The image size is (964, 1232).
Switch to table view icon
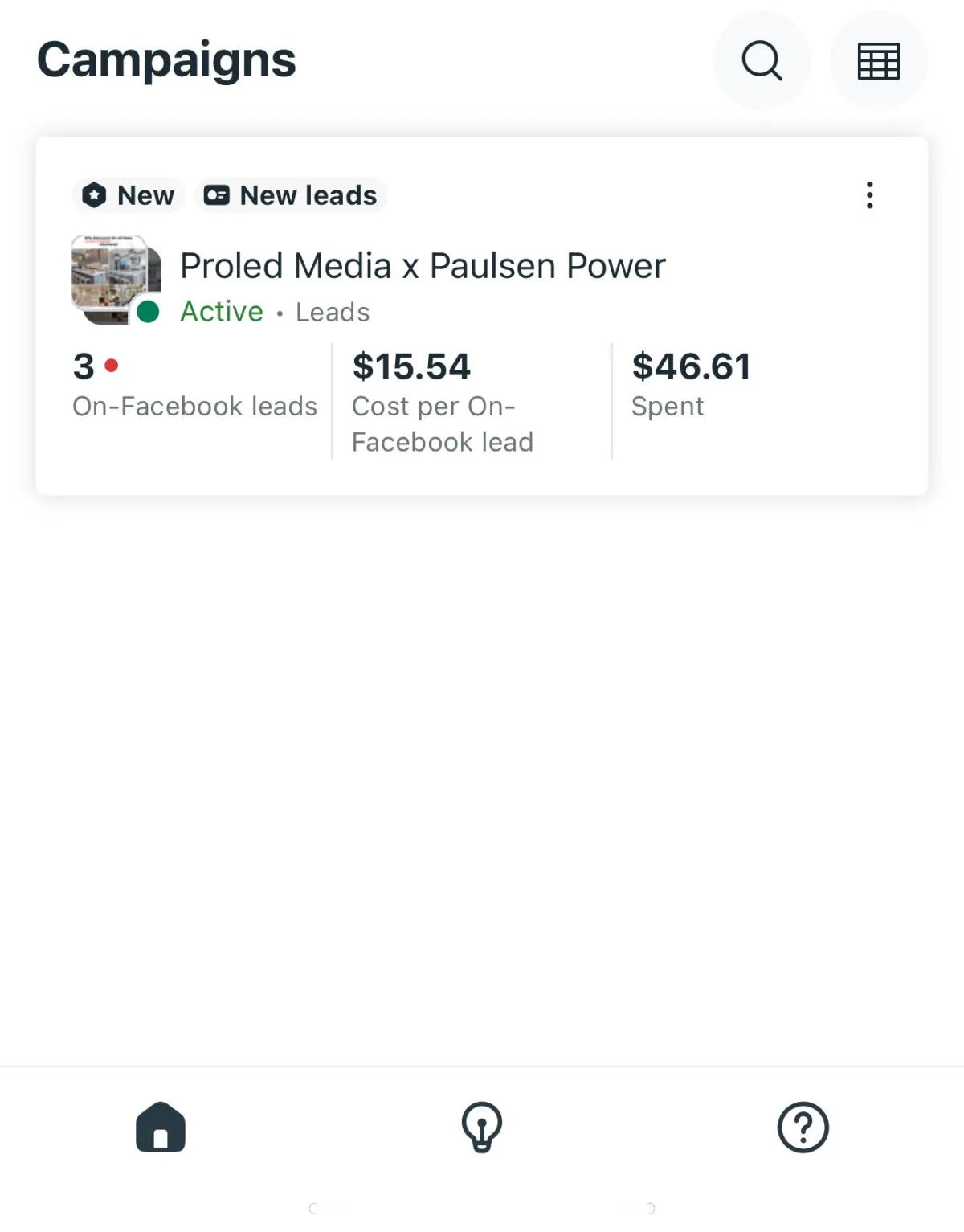point(878,61)
